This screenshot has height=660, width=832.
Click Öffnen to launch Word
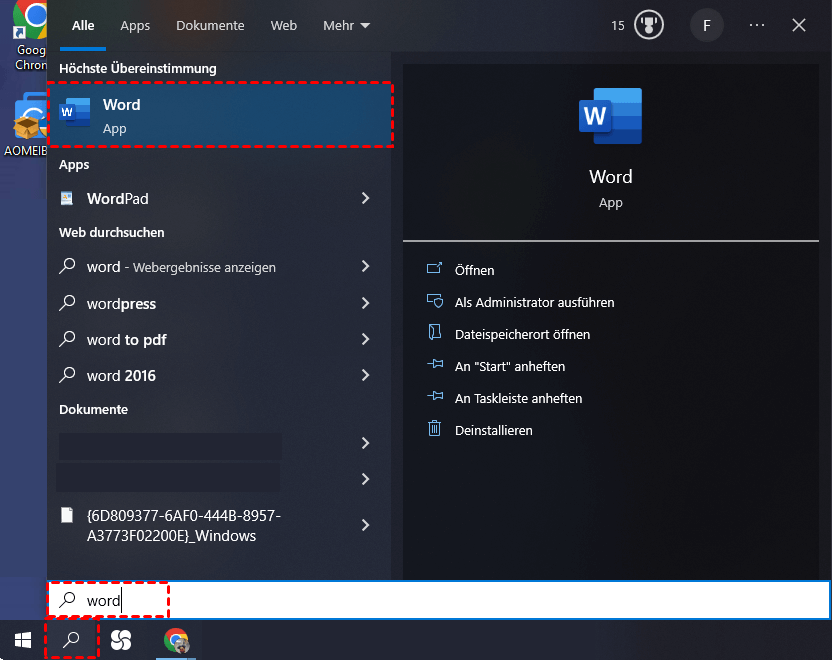[474, 270]
